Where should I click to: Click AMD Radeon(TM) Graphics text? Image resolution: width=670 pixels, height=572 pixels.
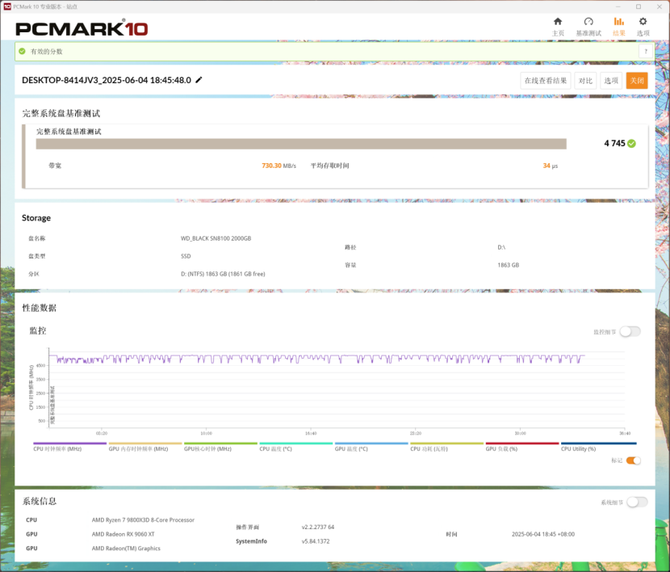[126, 549]
